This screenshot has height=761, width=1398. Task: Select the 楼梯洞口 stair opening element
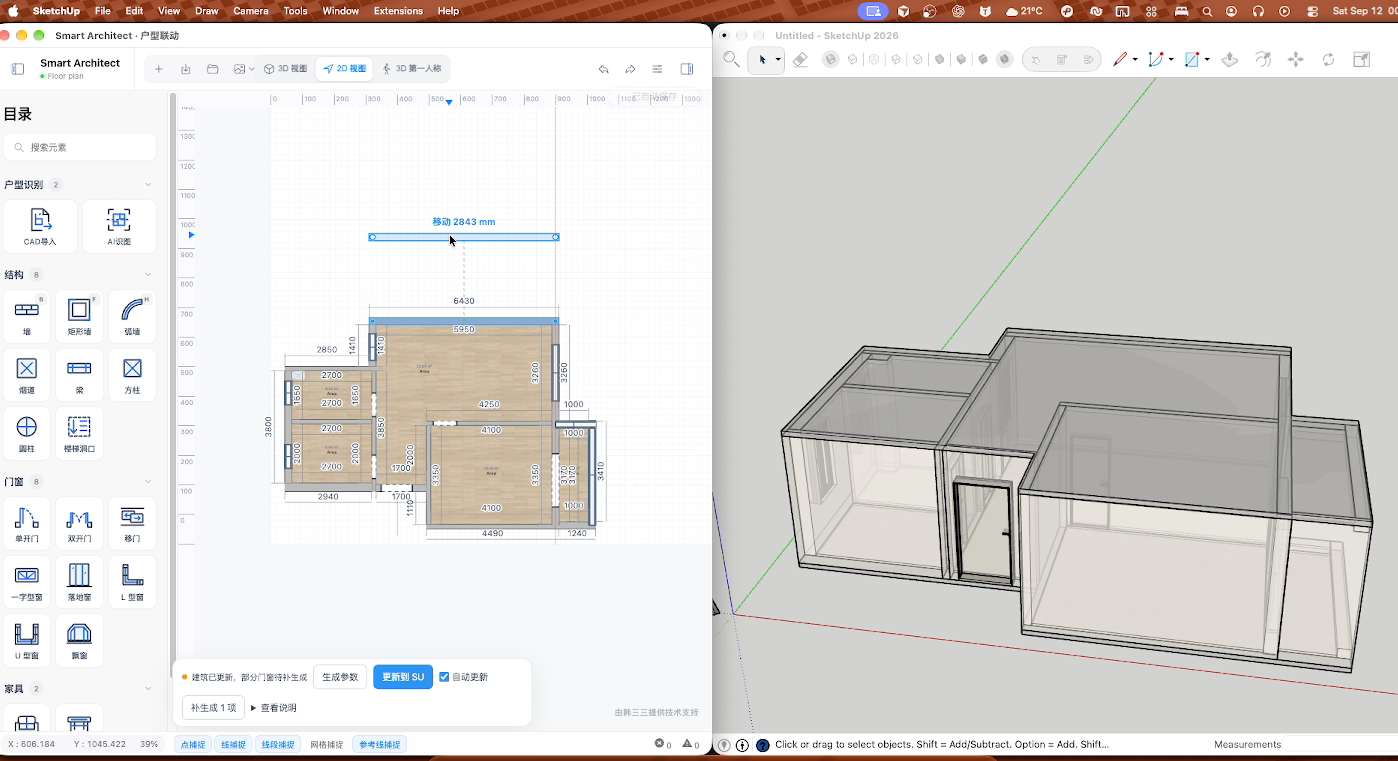[x=79, y=434]
